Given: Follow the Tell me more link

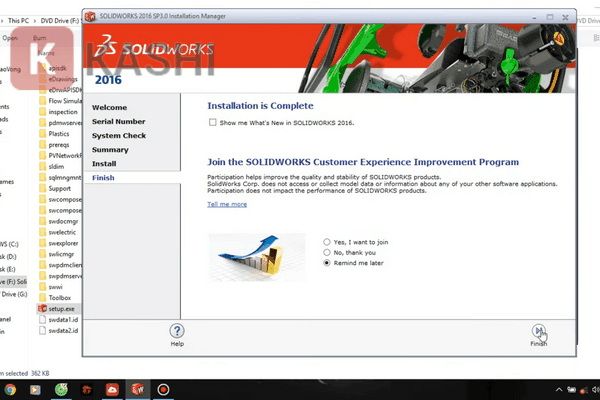Looking at the screenshot, I should pyautogui.click(x=227, y=204).
